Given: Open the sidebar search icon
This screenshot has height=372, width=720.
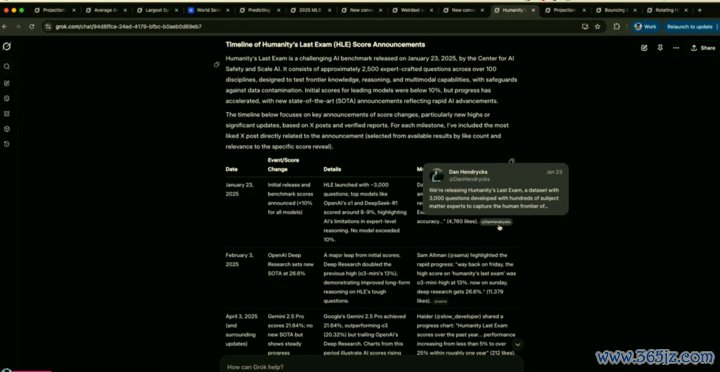Looking at the screenshot, I should 7,67.
